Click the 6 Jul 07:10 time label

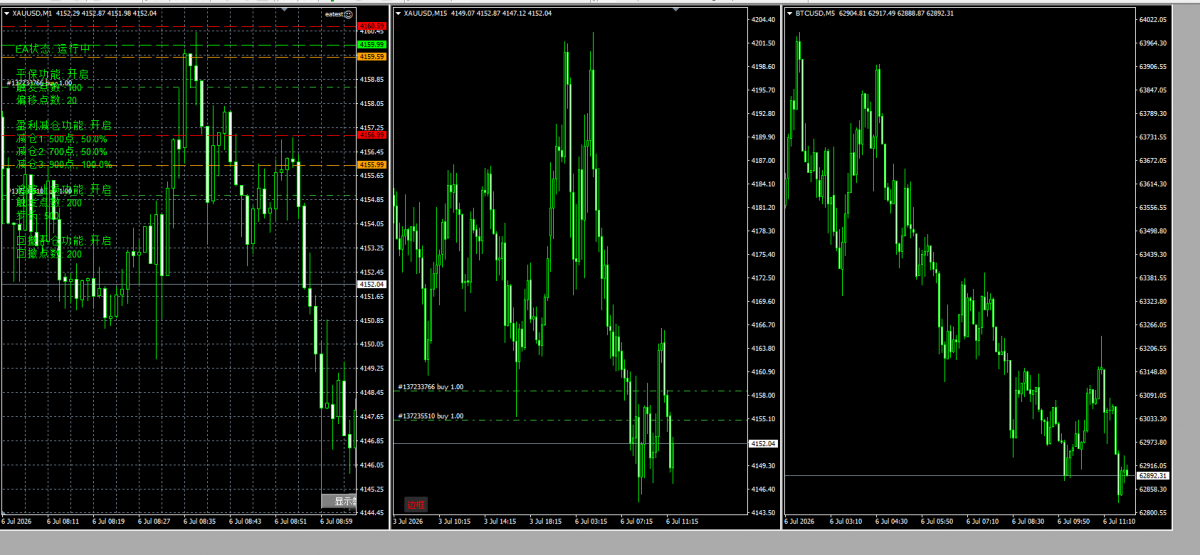click(981, 521)
